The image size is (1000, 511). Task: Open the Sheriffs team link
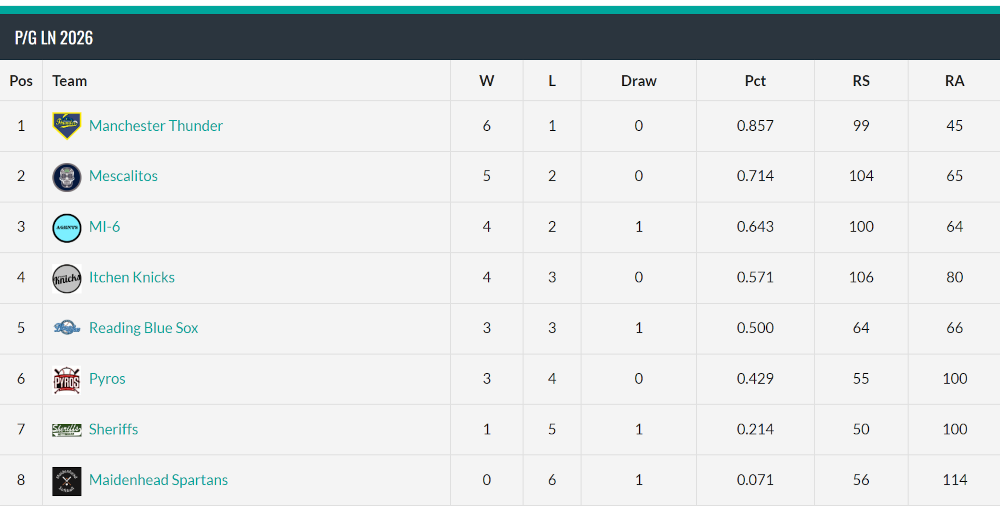(114, 429)
